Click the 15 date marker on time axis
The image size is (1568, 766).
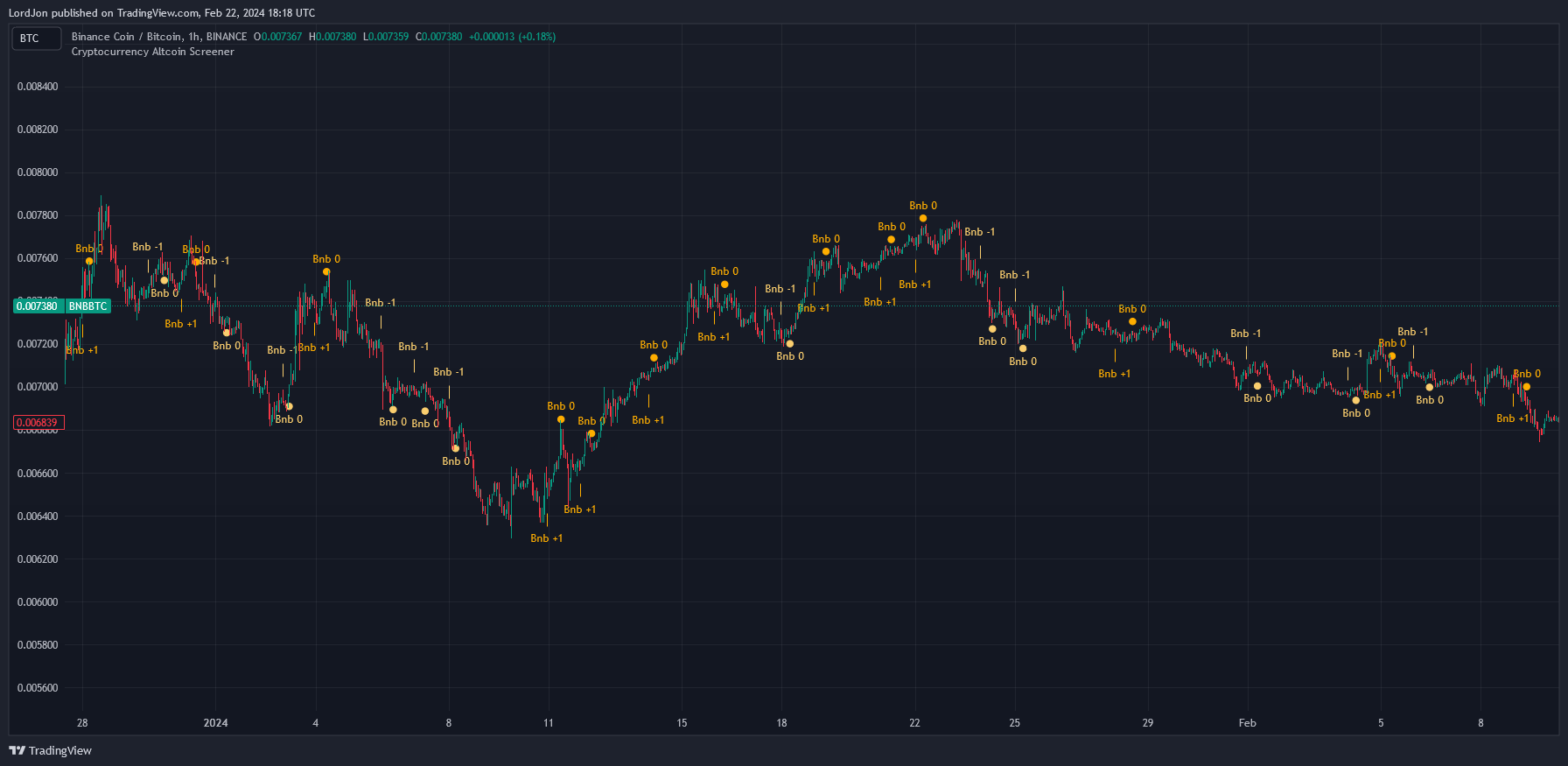pos(682,723)
